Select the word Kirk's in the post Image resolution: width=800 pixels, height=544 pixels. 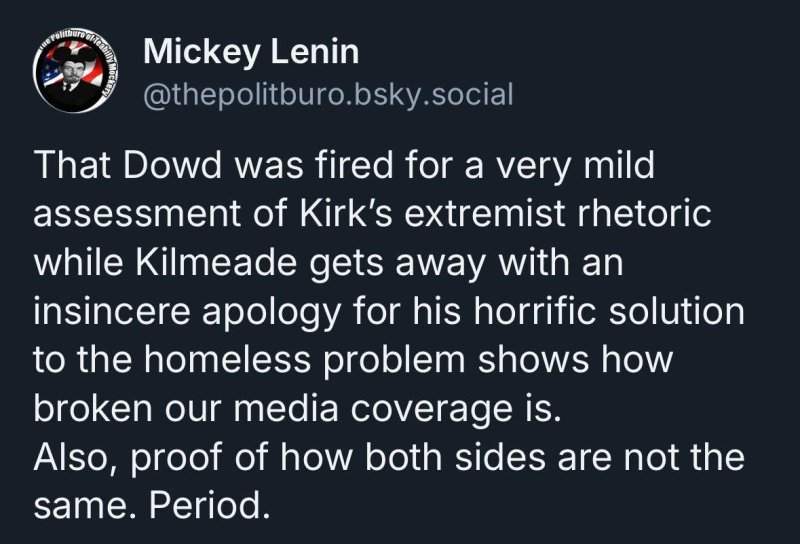tap(346, 213)
